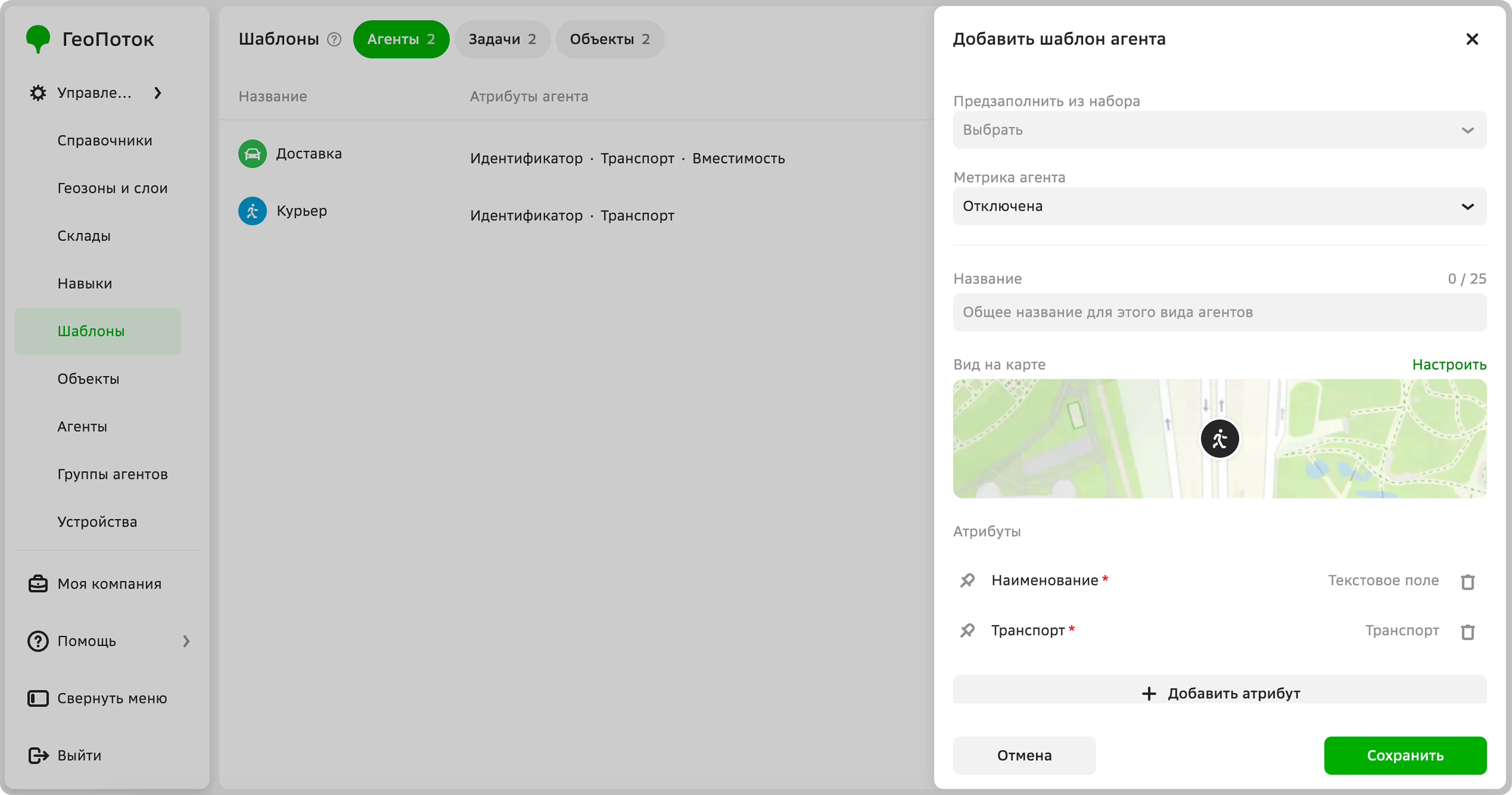
Task: Expand the Помощь submenu chevron
Action: 186,641
